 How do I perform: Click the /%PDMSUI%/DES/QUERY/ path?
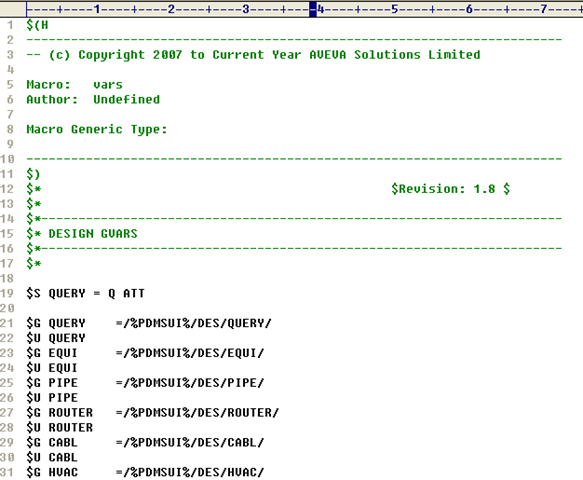[x=197, y=323]
